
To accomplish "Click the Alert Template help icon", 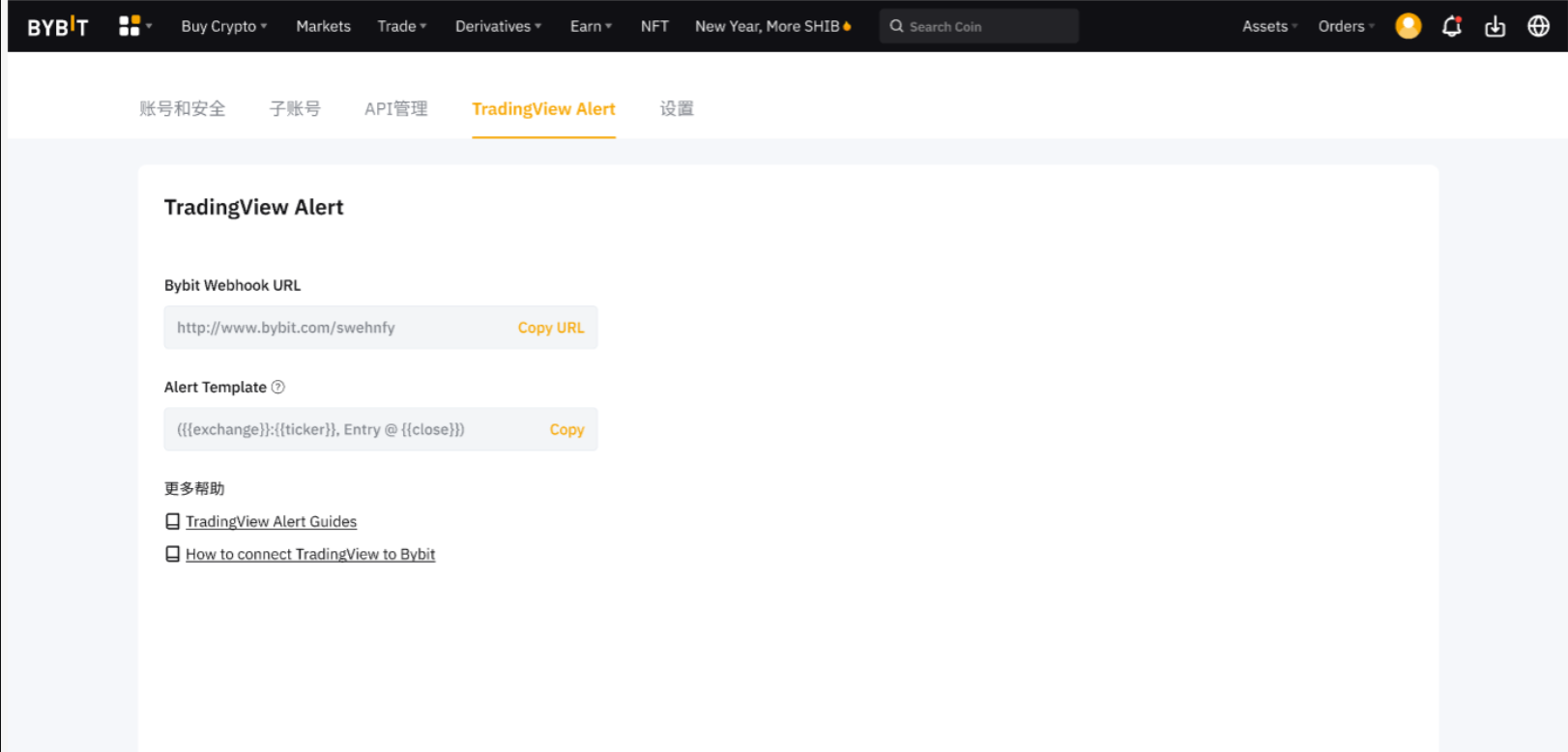I will (278, 387).
